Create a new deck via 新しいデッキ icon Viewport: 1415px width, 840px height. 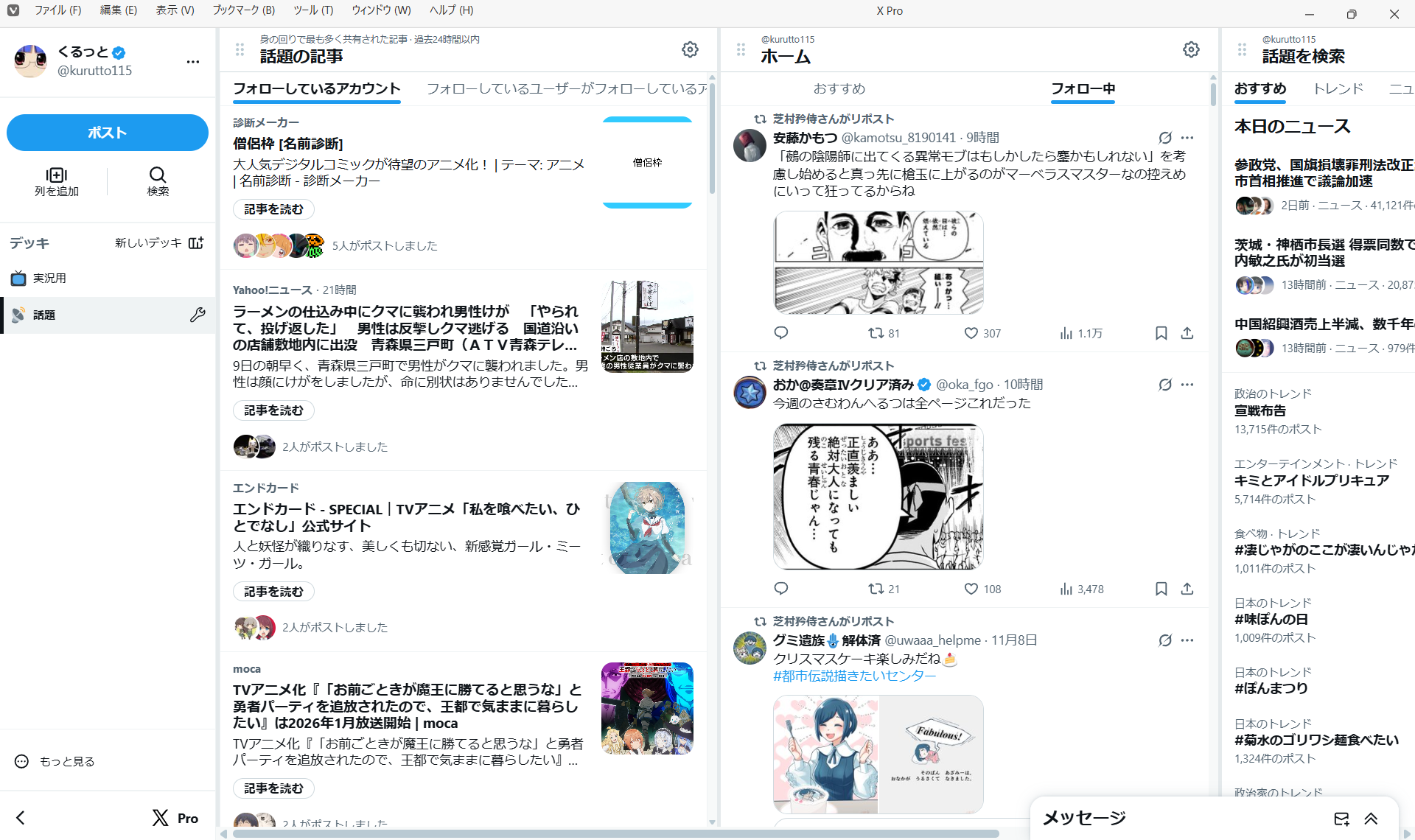[x=196, y=243]
